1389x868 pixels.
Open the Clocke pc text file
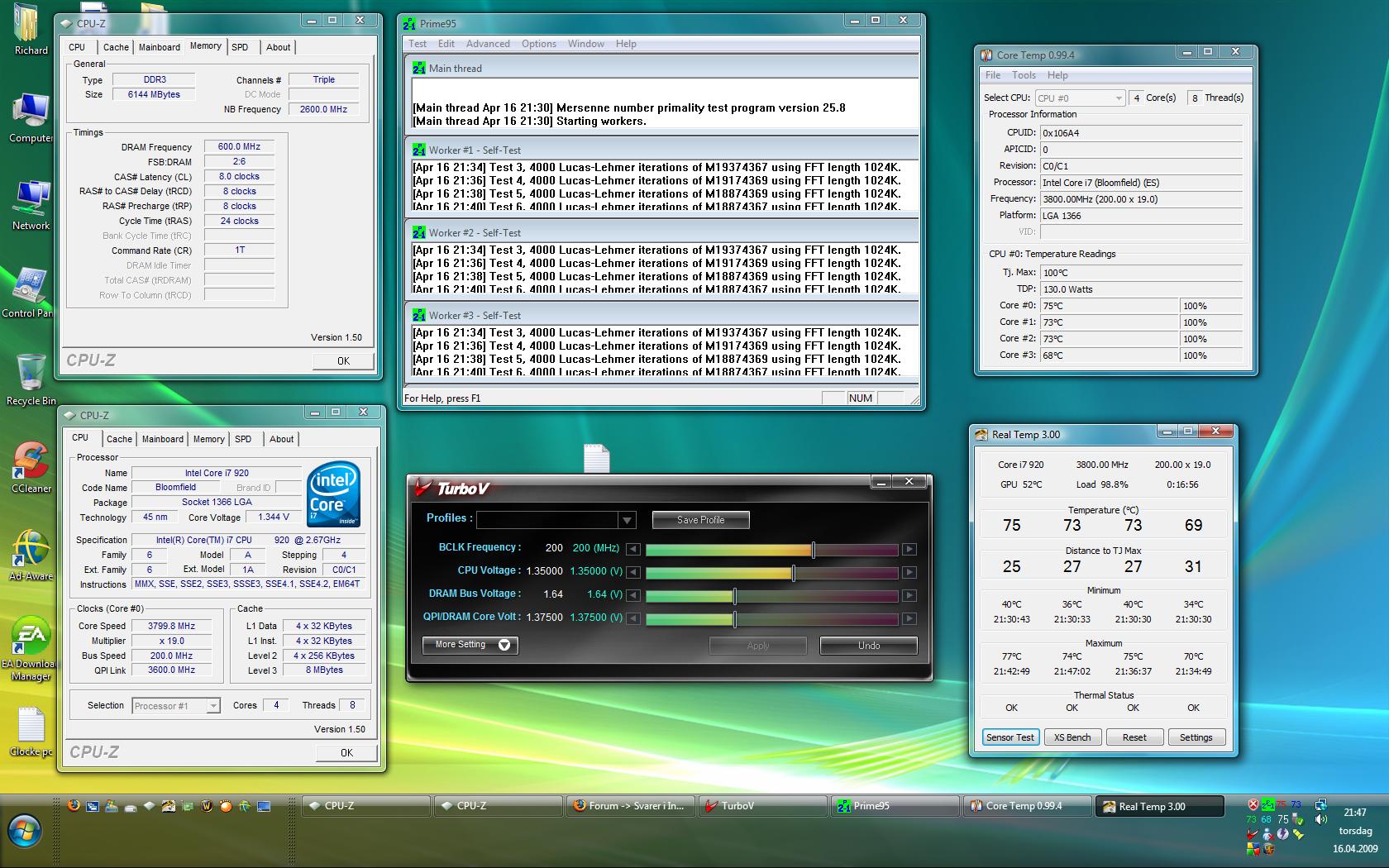click(31, 731)
